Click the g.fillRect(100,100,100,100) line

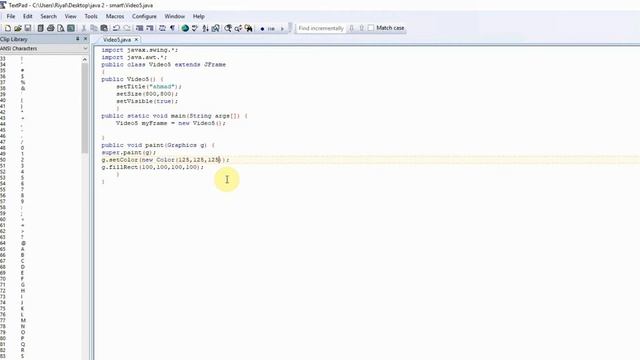[x=152, y=167]
